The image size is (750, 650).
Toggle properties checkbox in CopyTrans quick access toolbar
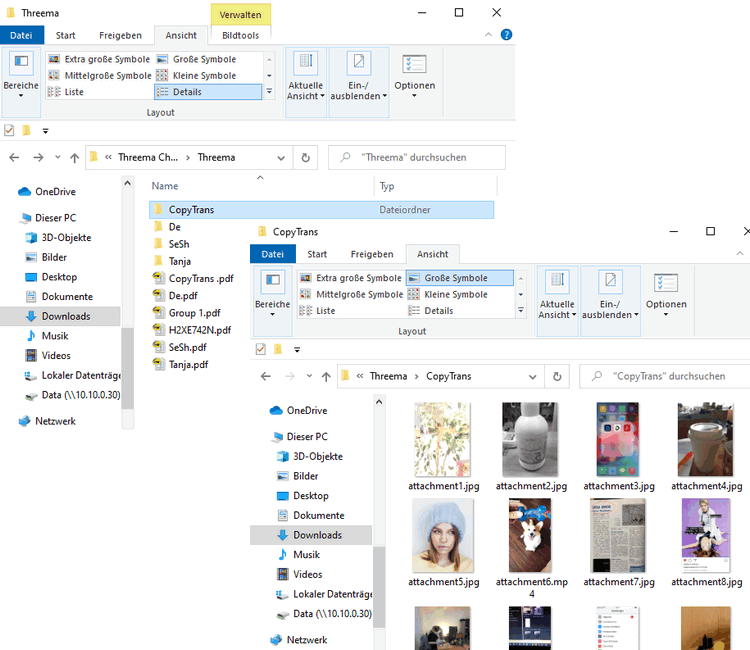tap(261, 349)
